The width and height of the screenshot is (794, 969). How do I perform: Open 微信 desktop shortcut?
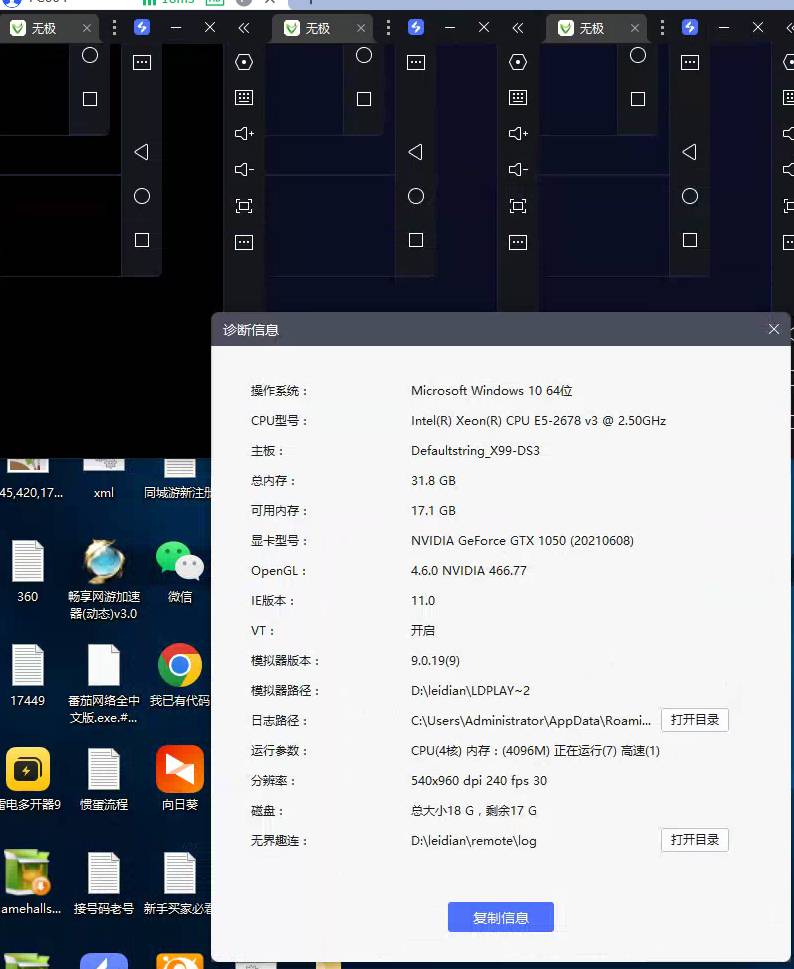pyautogui.click(x=180, y=572)
